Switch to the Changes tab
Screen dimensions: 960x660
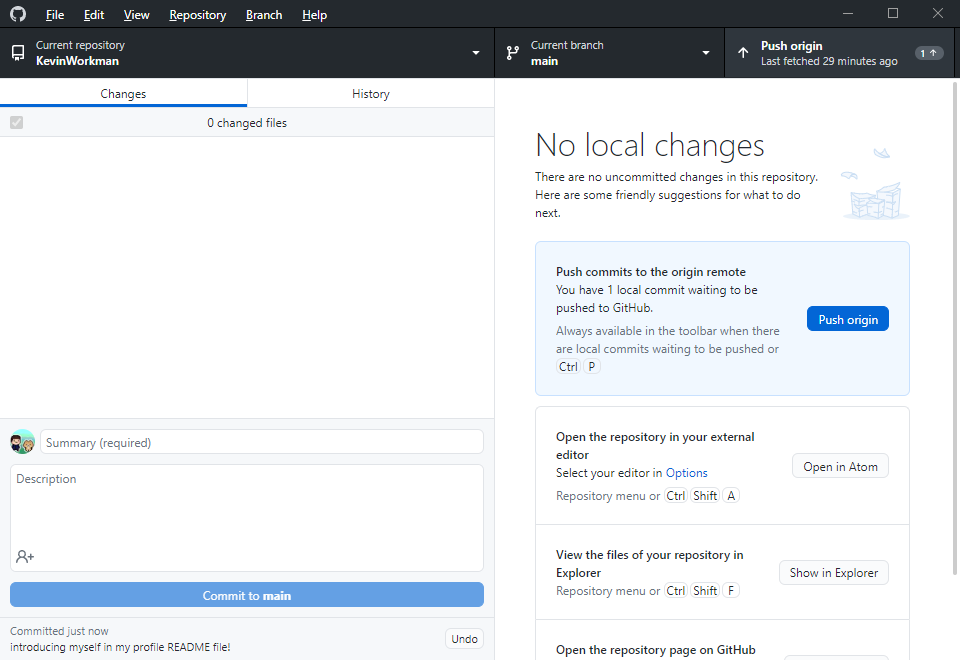coord(123,93)
